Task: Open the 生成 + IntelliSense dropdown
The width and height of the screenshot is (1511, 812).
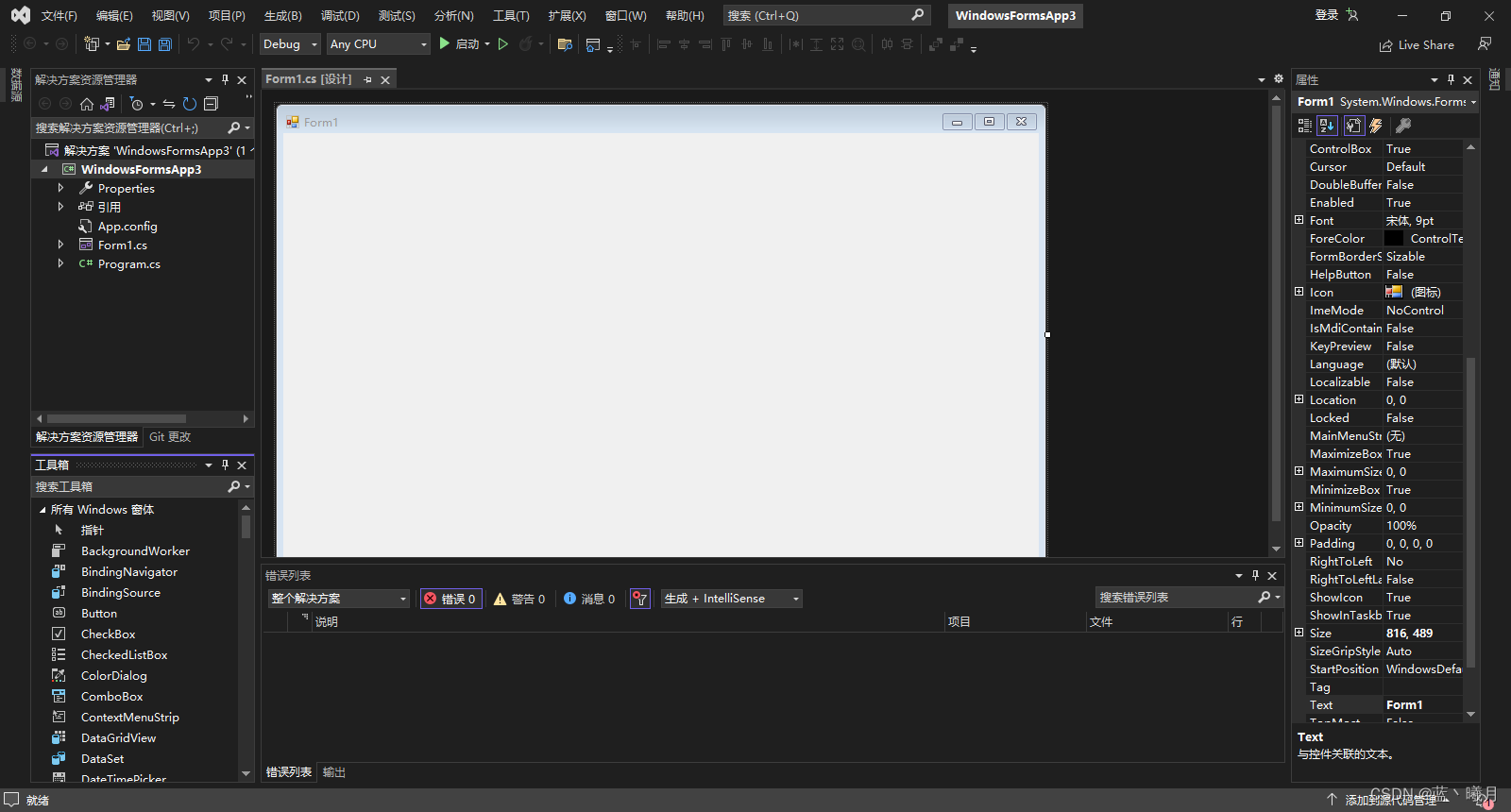Action: tap(732, 599)
